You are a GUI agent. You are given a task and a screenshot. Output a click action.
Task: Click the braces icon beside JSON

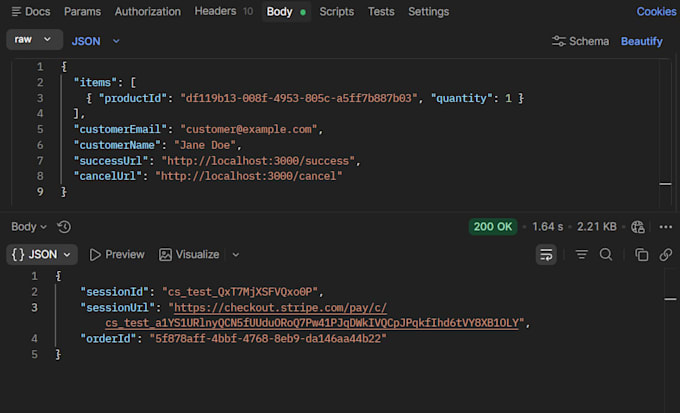tap(18, 255)
